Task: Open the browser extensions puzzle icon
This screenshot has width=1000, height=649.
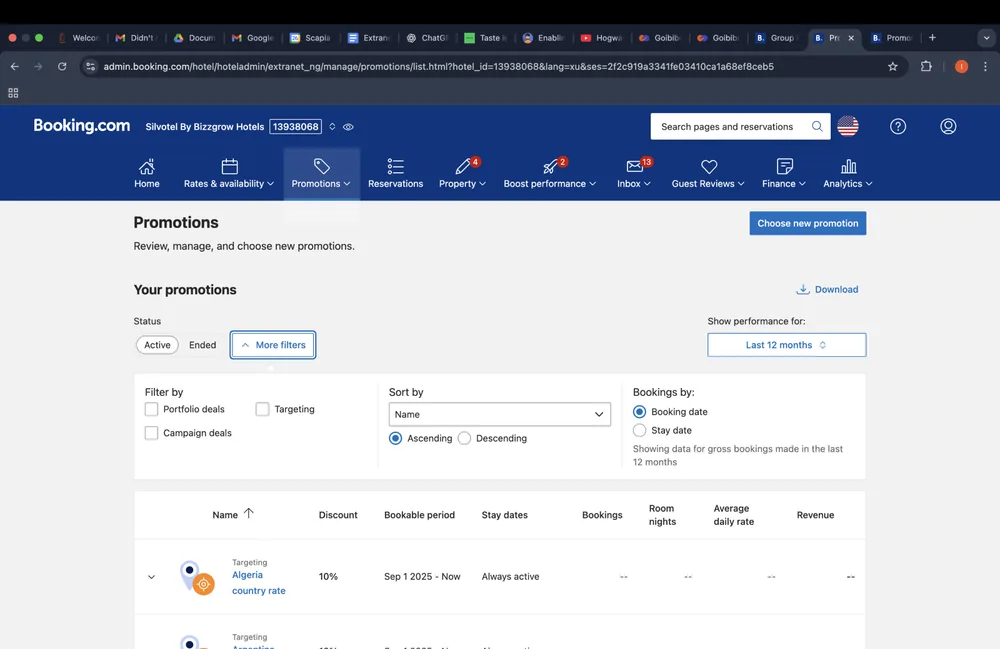Action: click(x=926, y=66)
